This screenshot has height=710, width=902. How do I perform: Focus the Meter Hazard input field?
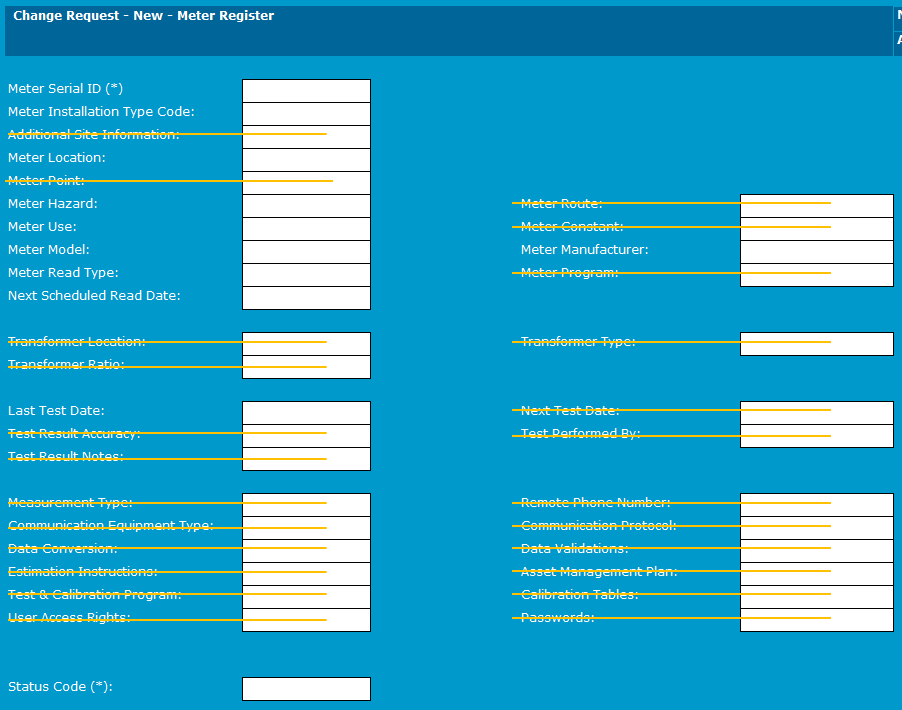coord(306,206)
